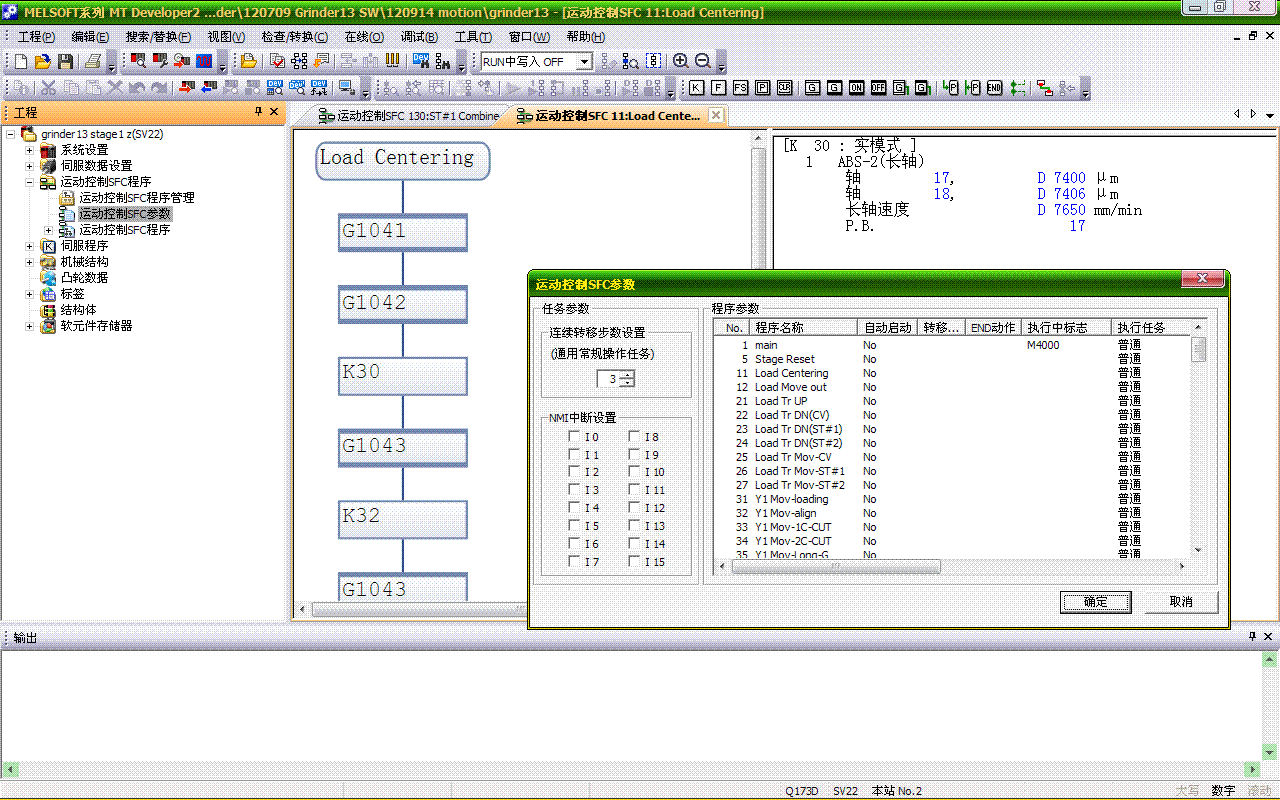The height and width of the screenshot is (800, 1280).
Task: Click the program list horizontal scrollbar
Action: point(835,567)
